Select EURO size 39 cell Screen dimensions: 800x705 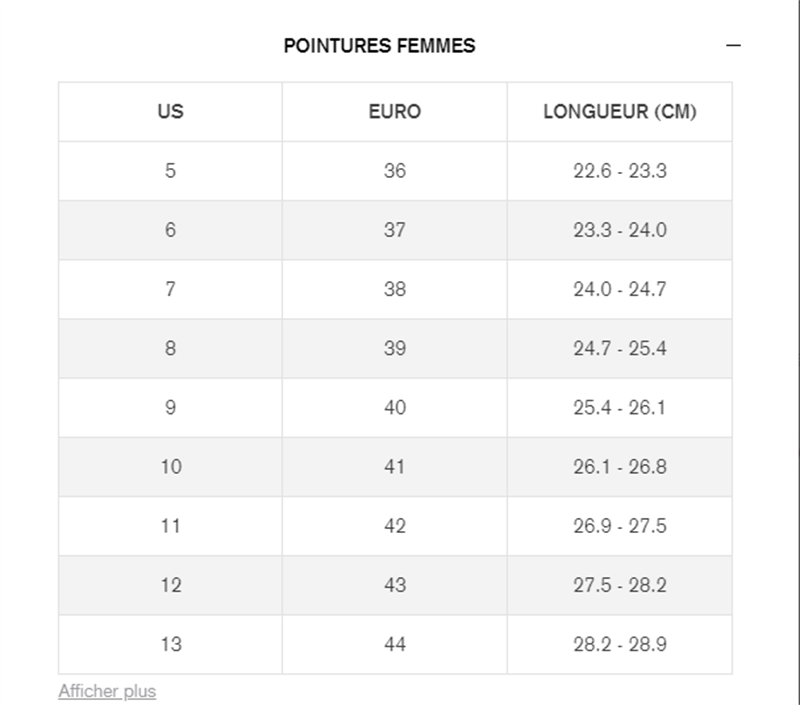395,348
